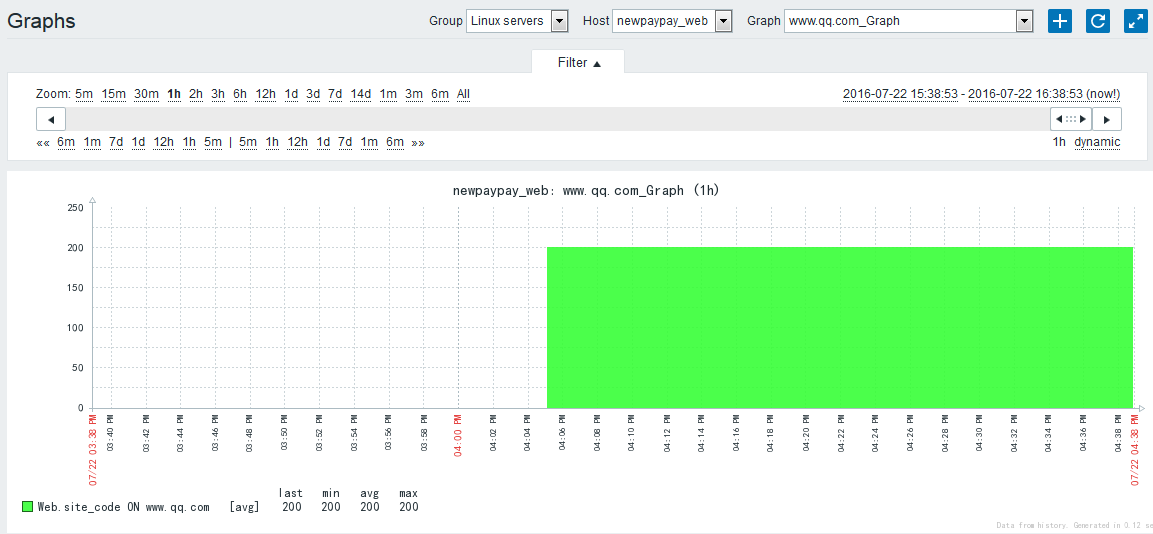Open the Graph dropdown showing www.qq.com_Graph
The height and width of the screenshot is (534, 1153).
click(x=909, y=21)
